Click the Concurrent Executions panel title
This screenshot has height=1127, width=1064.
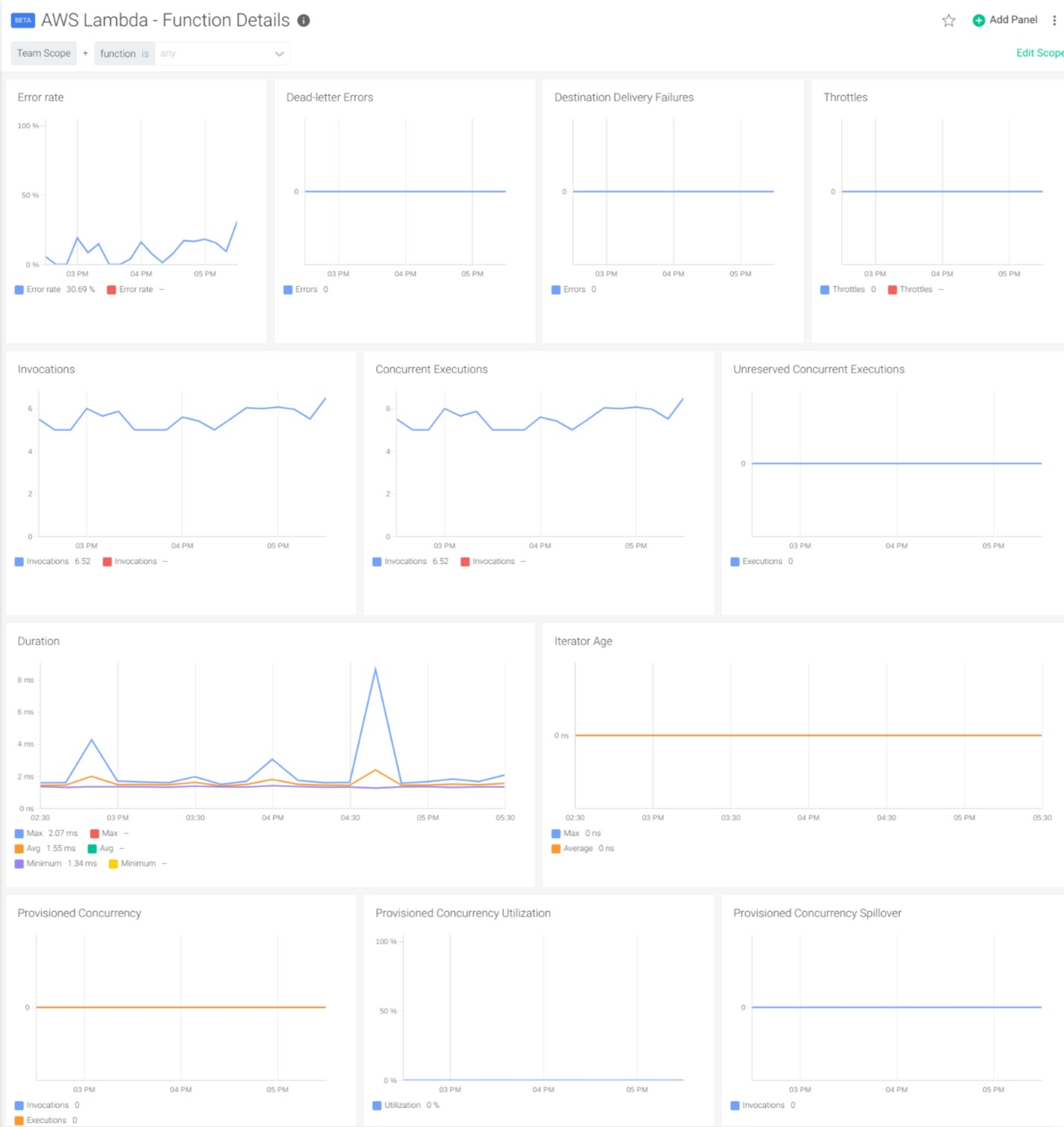pyautogui.click(x=431, y=369)
